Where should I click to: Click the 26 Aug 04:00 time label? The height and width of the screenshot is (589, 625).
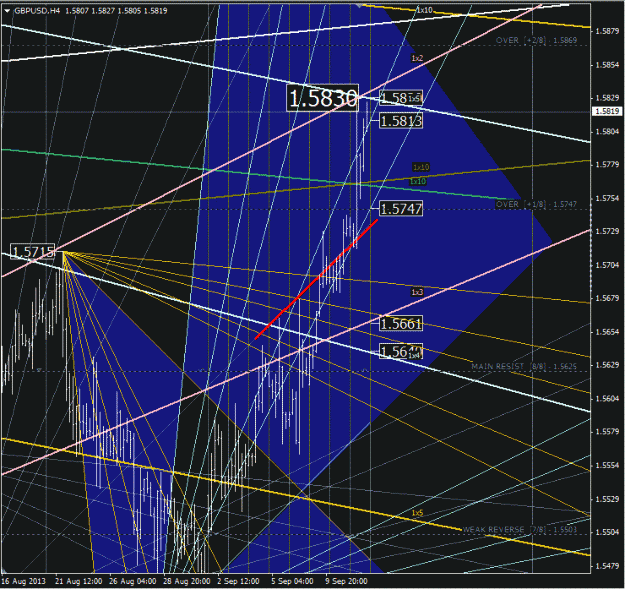(132, 581)
